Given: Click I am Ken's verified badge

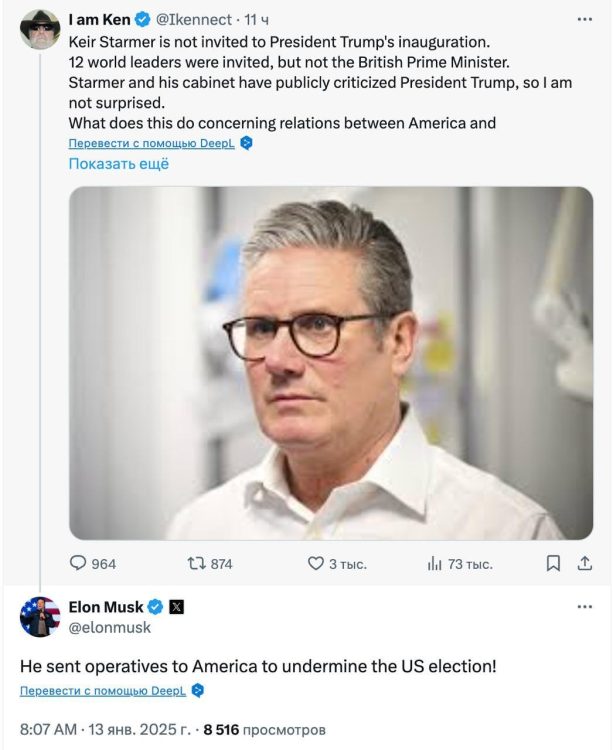Looking at the screenshot, I should pyautogui.click(x=142, y=19).
